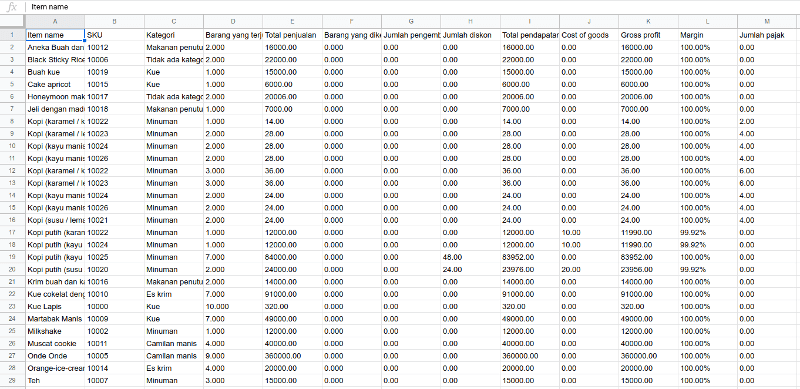Image resolution: width=800 pixels, height=389 pixels.
Task: Click the 'Martabak Manis' item cell
Action: point(55,319)
